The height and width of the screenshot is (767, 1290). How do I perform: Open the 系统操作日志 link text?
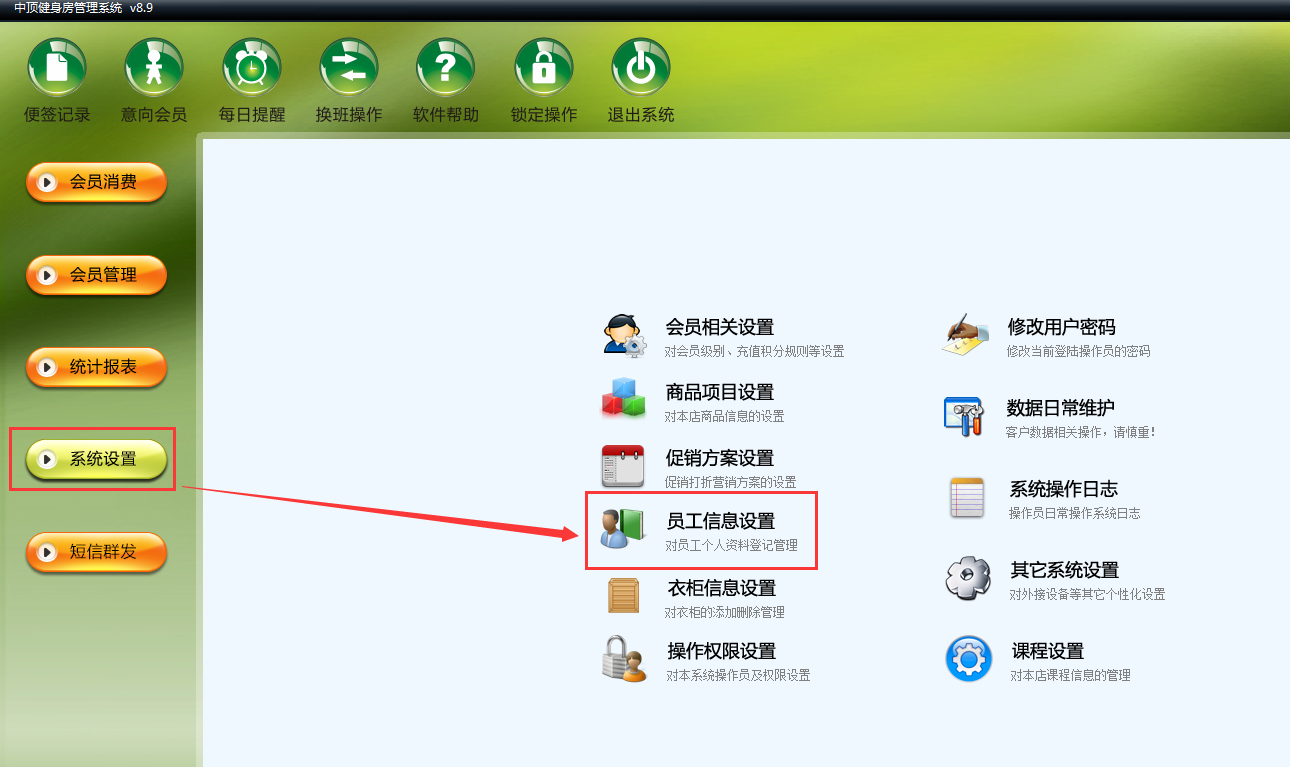[1064, 489]
